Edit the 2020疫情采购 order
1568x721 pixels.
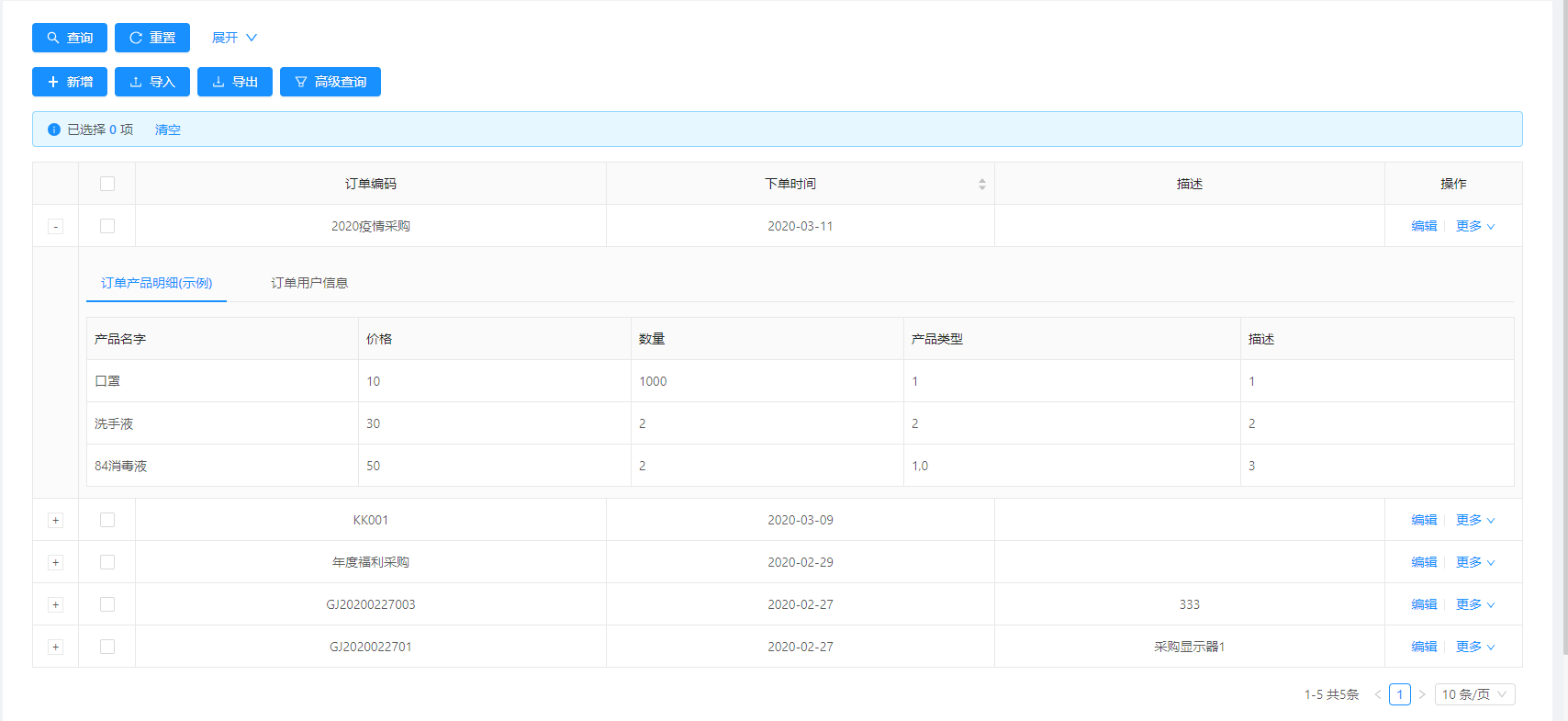click(x=1424, y=226)
